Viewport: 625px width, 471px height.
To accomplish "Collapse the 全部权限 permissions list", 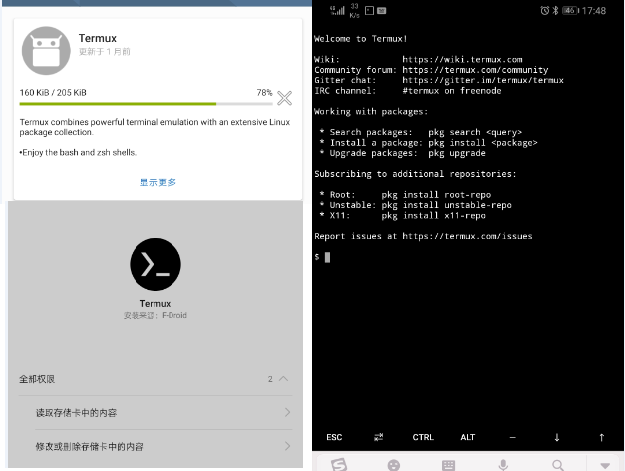I will coord(283,379).
